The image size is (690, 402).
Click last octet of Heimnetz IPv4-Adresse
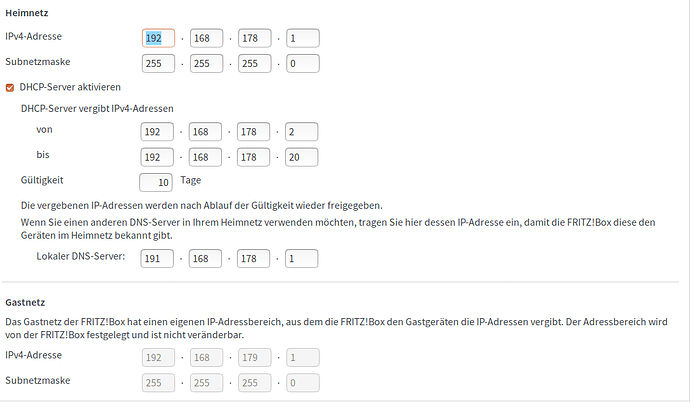tap(302, 38)
